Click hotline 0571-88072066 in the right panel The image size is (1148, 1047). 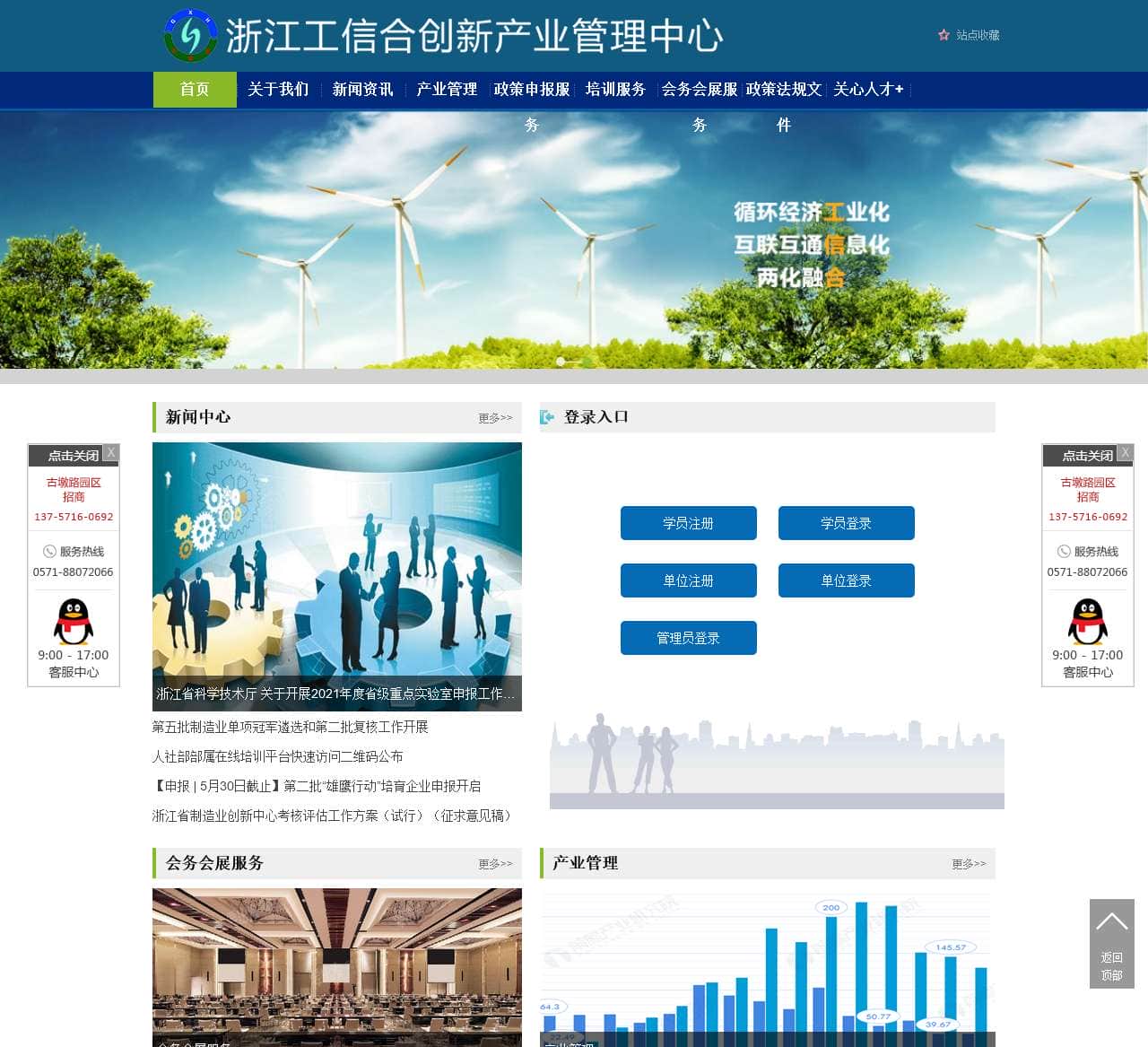(x=1088, y=571)
